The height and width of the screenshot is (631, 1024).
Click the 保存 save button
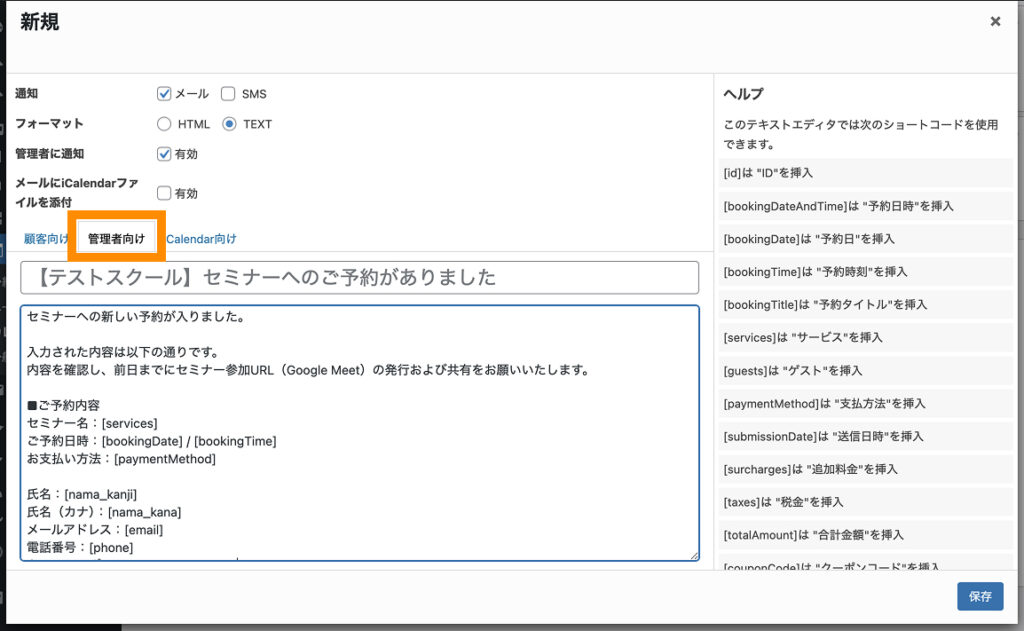(x=979, y=596)
